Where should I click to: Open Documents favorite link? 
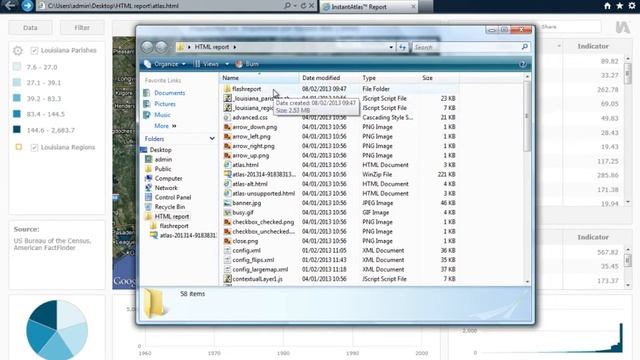tap(169, 93)
